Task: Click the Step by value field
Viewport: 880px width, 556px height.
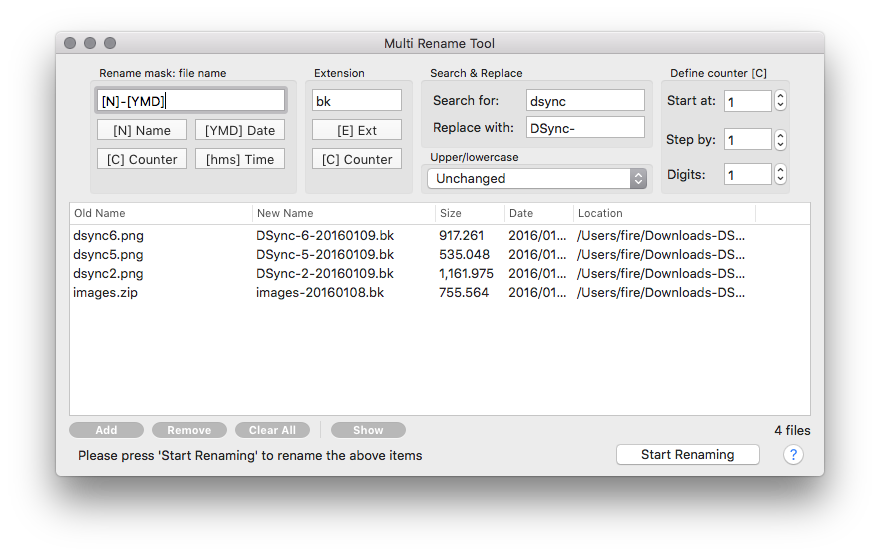Action: [748, 140]
